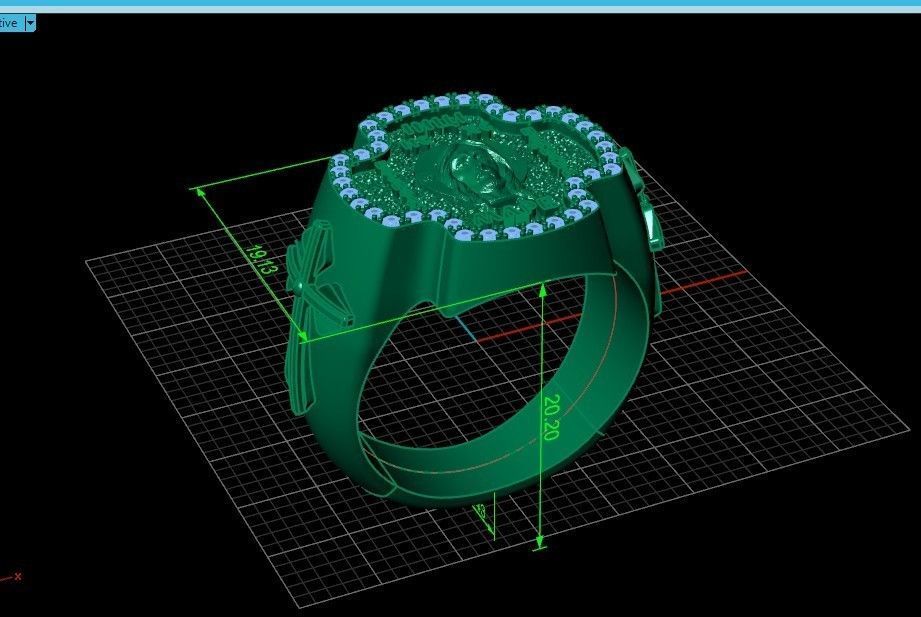Select the 19.13 width dimension text
Viewport: 921px width, 617px height.
261,260
